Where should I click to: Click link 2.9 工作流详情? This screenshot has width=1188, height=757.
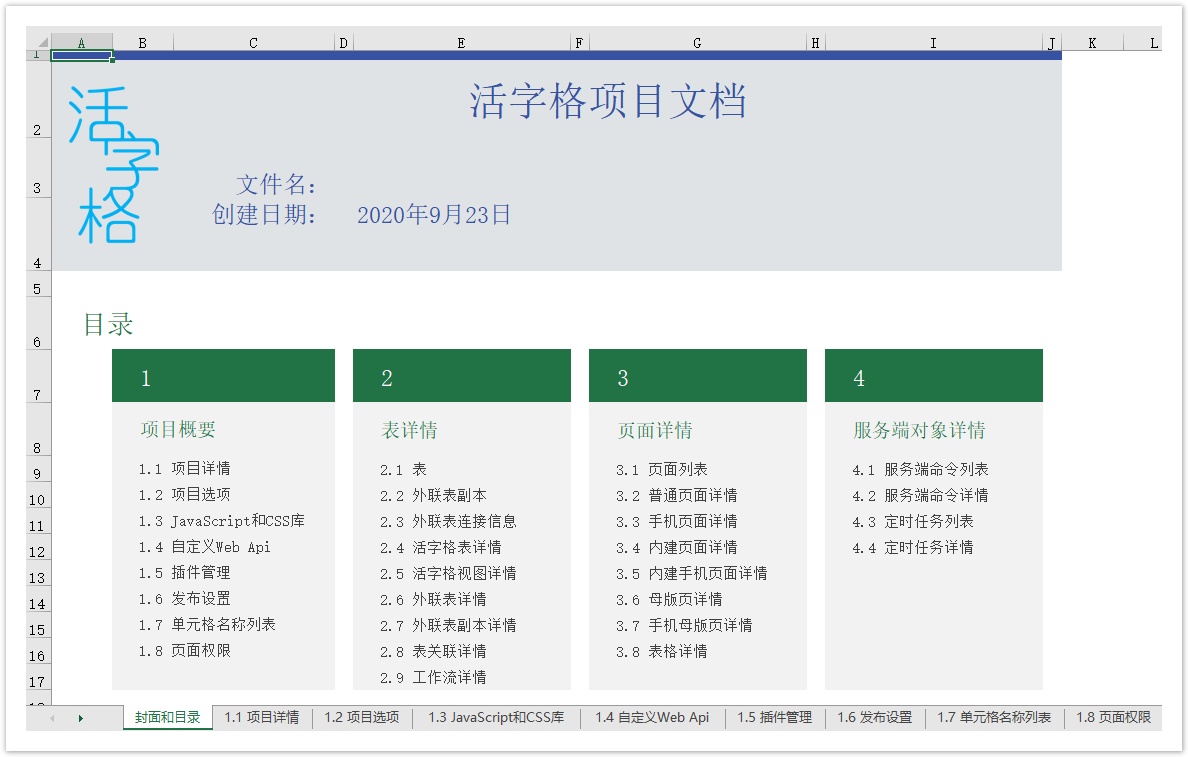433,677
